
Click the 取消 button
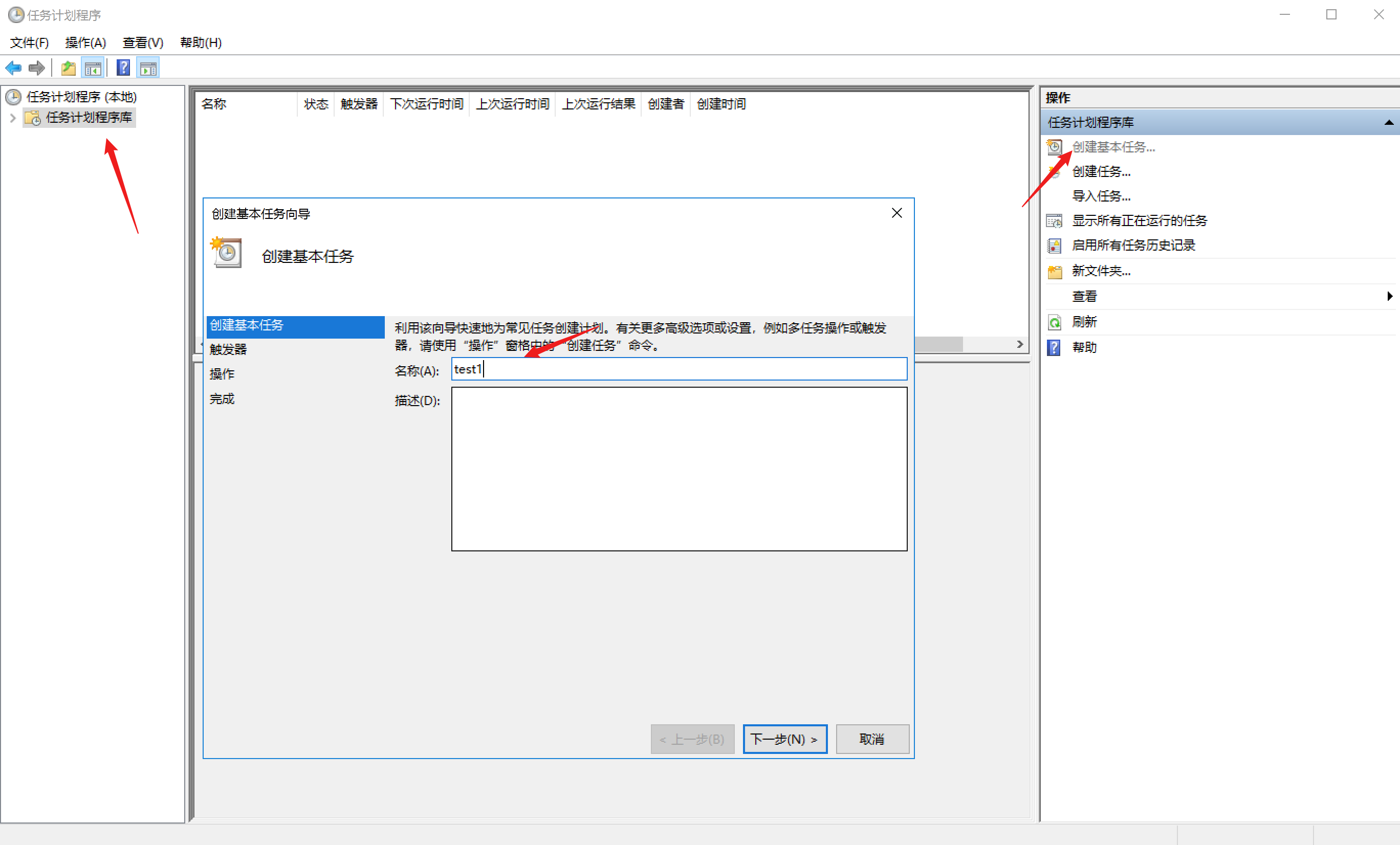click(x=872, y=739)
